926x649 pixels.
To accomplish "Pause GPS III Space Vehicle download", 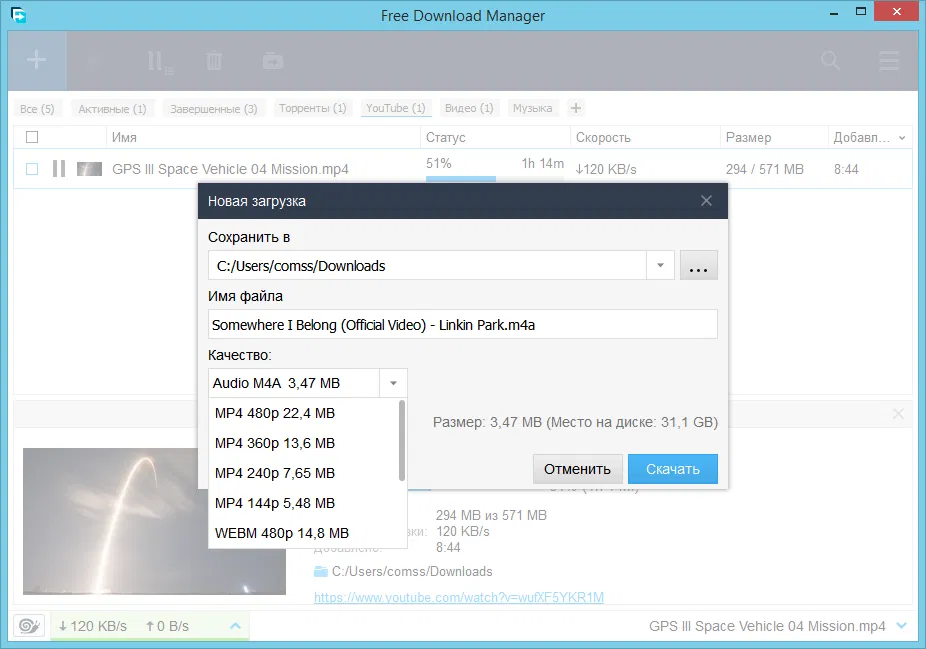I will point(58,169).
